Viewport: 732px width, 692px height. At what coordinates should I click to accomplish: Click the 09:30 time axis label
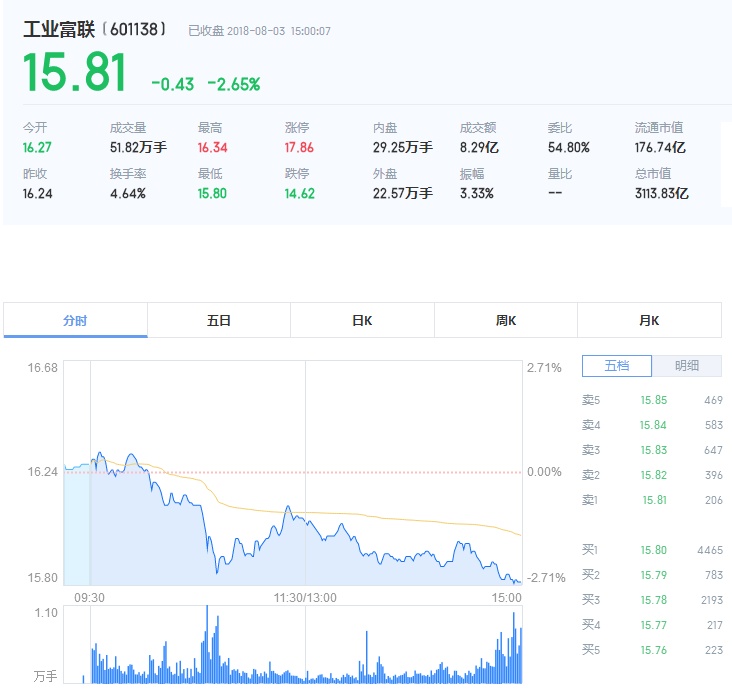coord(89,598)
